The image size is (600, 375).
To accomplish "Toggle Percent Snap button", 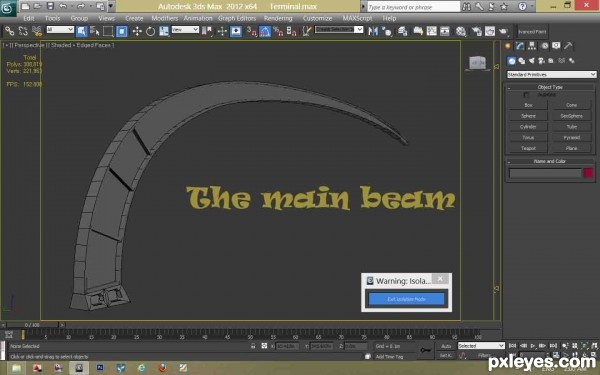I will [x=278, y=31].
